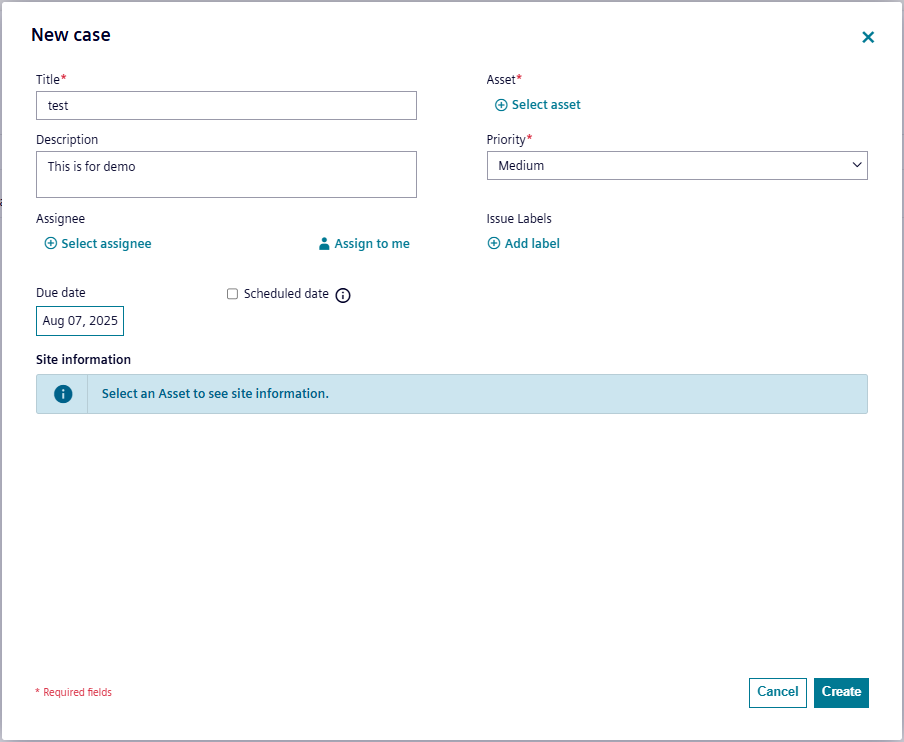Click the plus icon beside Select asset

(501, 105)
